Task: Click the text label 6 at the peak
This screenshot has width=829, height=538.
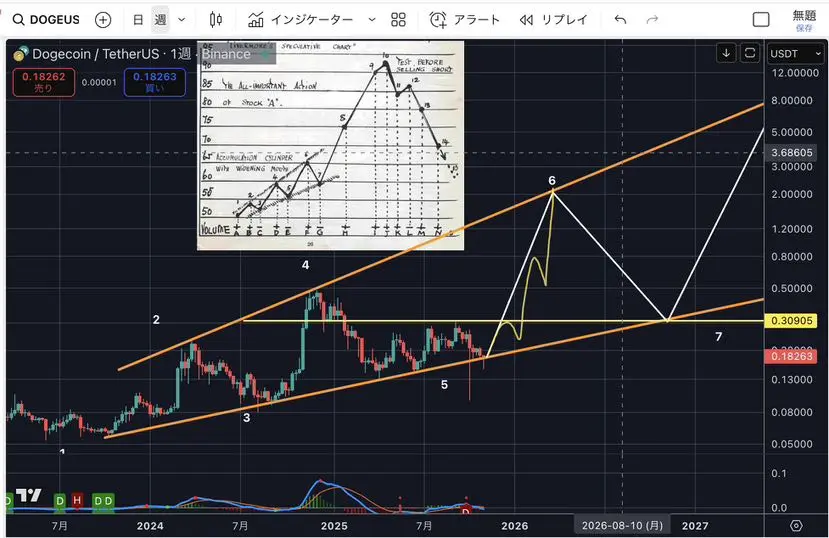Action: point(552,181)
